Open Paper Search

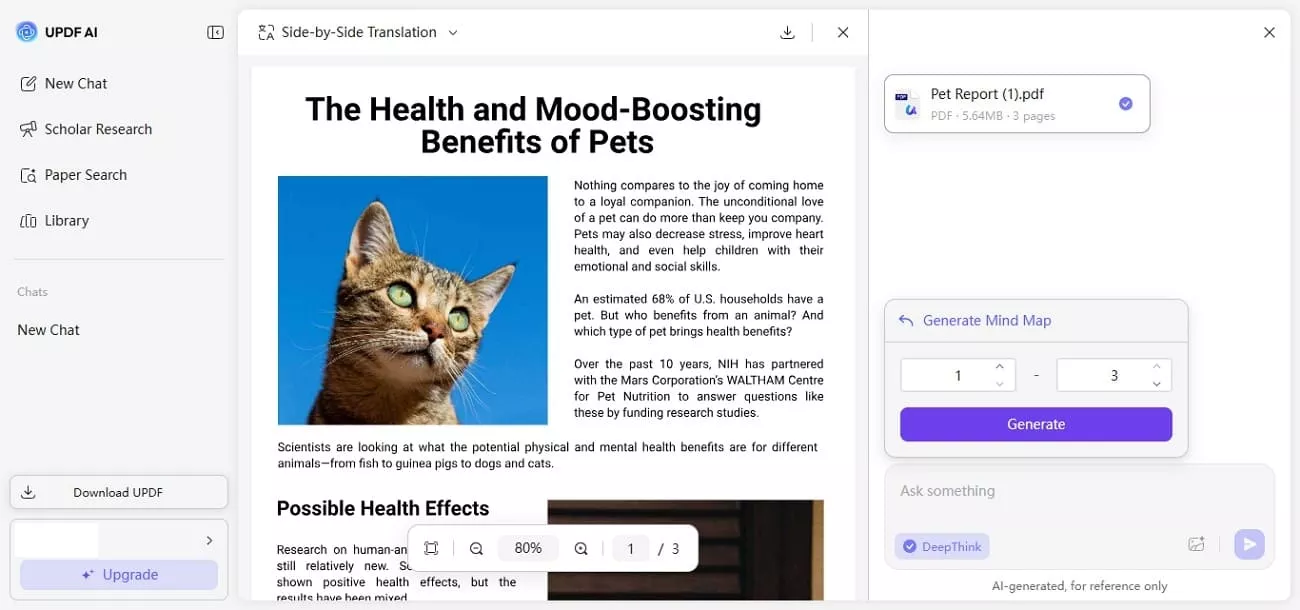pyautogui.click(x=74, y=175)
